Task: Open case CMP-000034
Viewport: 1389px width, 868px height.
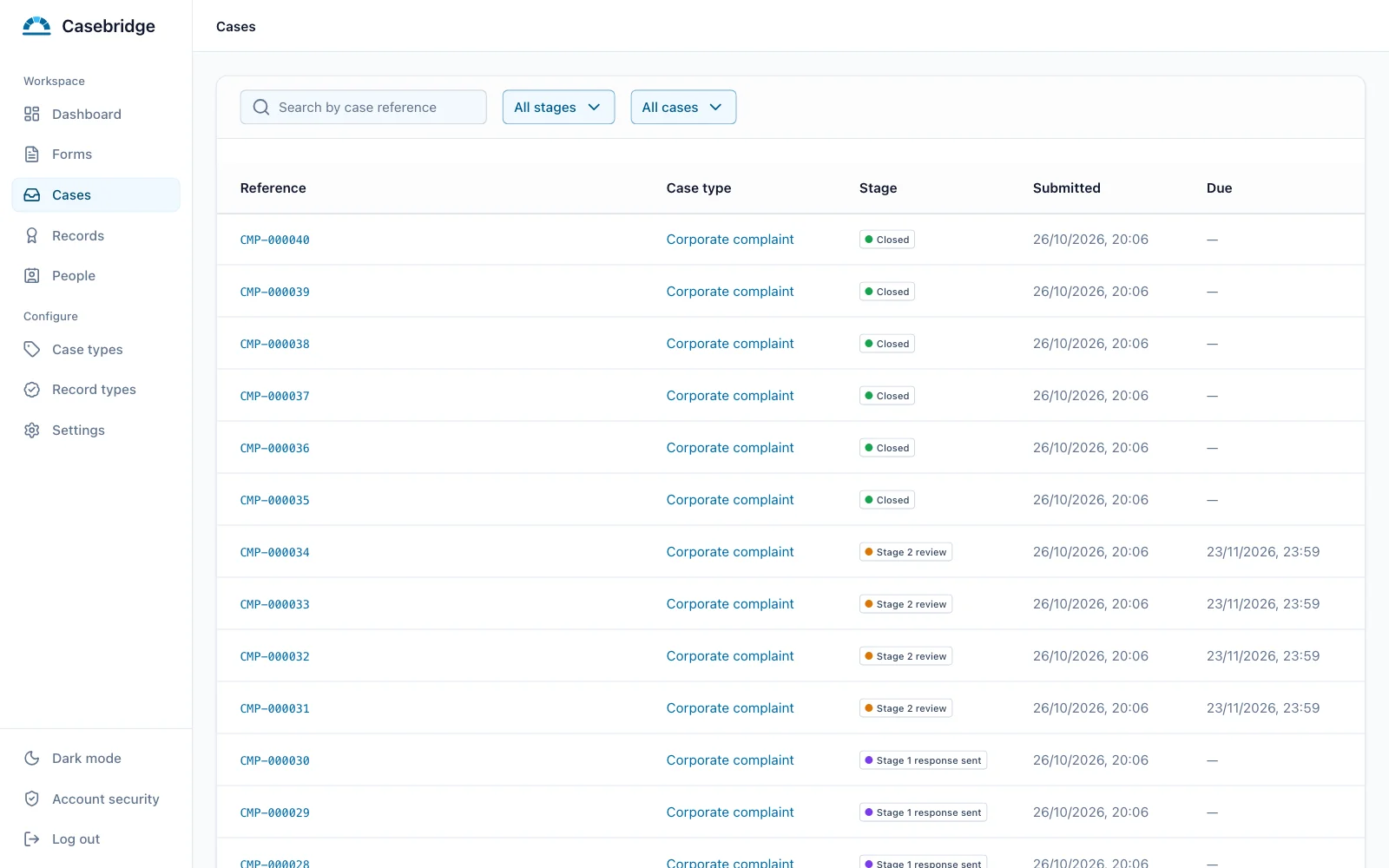Action: 275,552
